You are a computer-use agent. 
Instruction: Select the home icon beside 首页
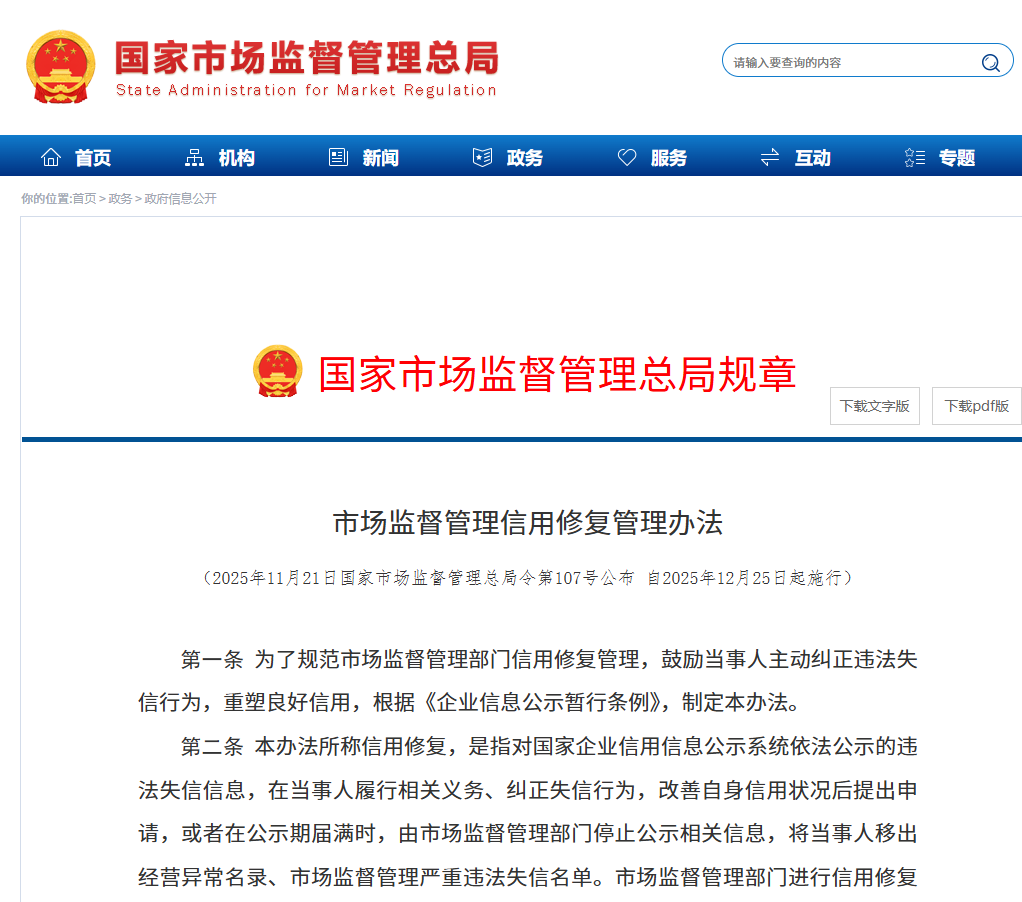[51, 156]
